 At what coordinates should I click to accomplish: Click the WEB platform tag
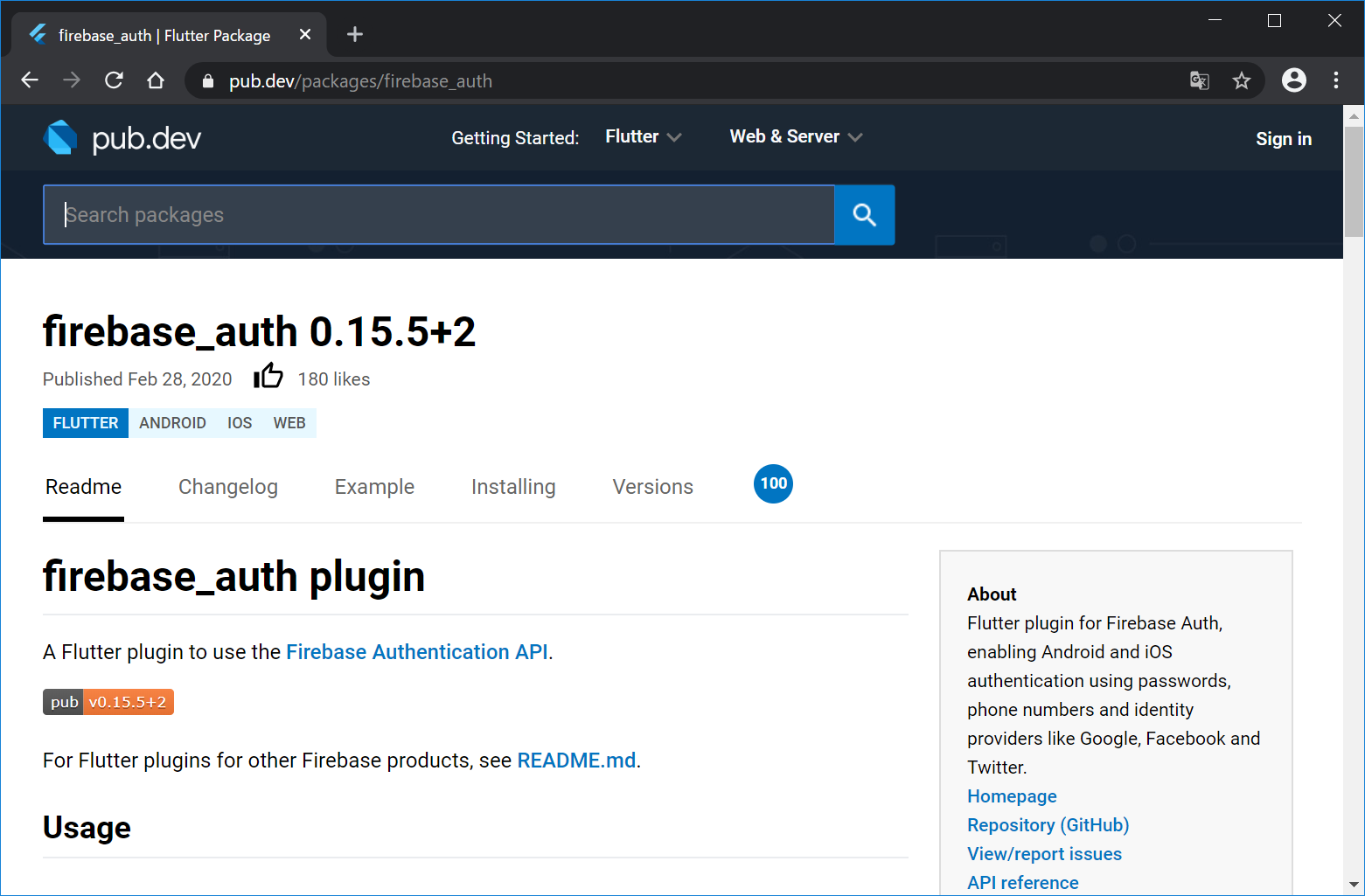289,423
